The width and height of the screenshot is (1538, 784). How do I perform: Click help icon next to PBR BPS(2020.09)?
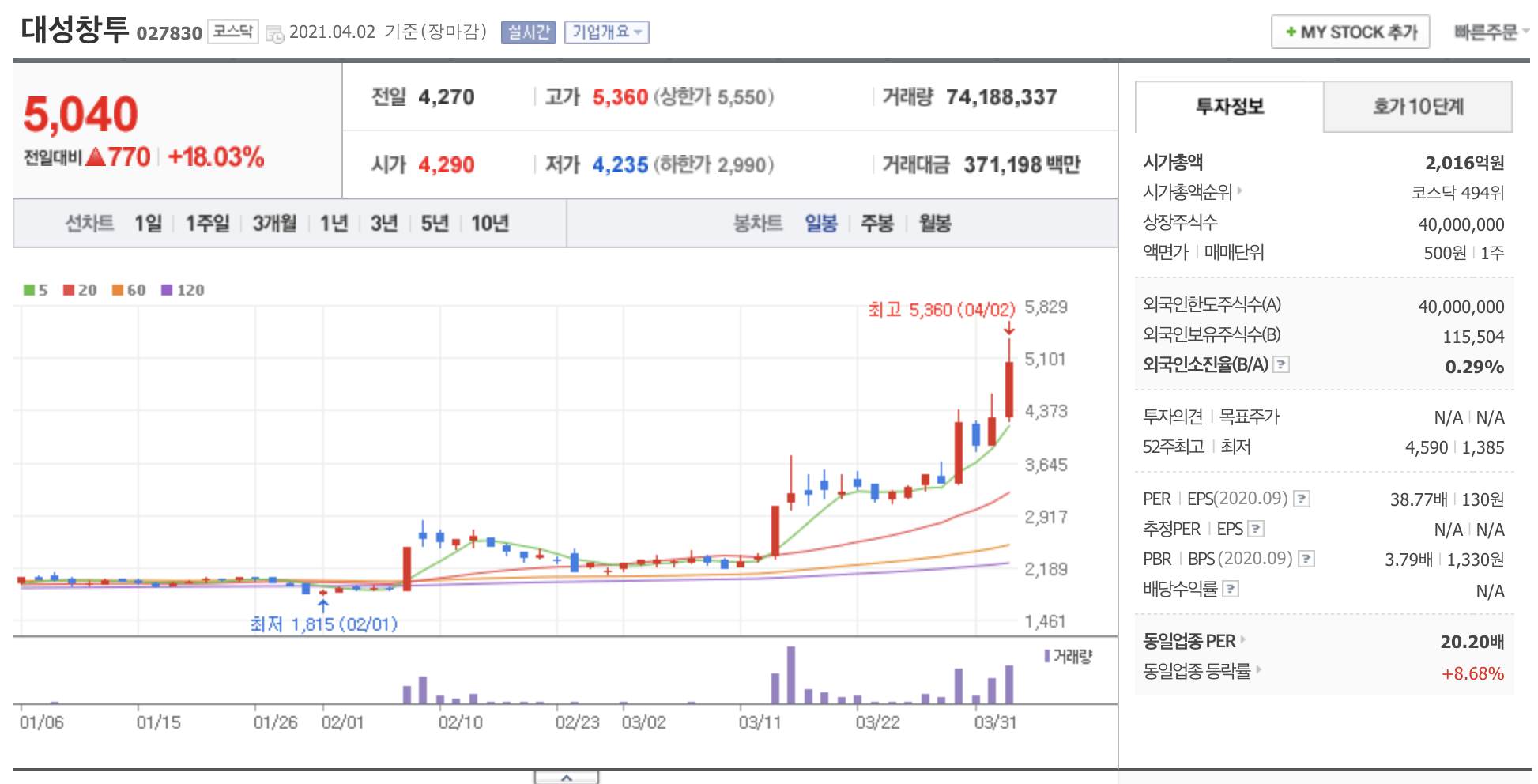(x=1306, y=559)
